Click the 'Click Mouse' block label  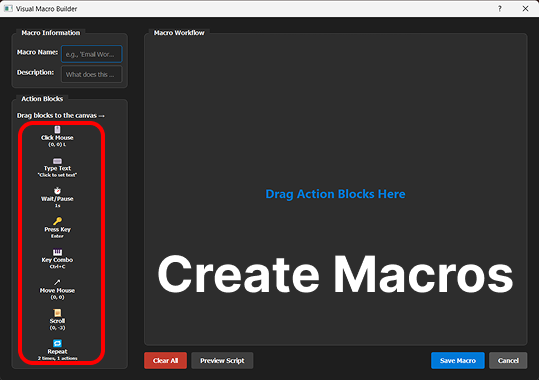pos(57,138)
